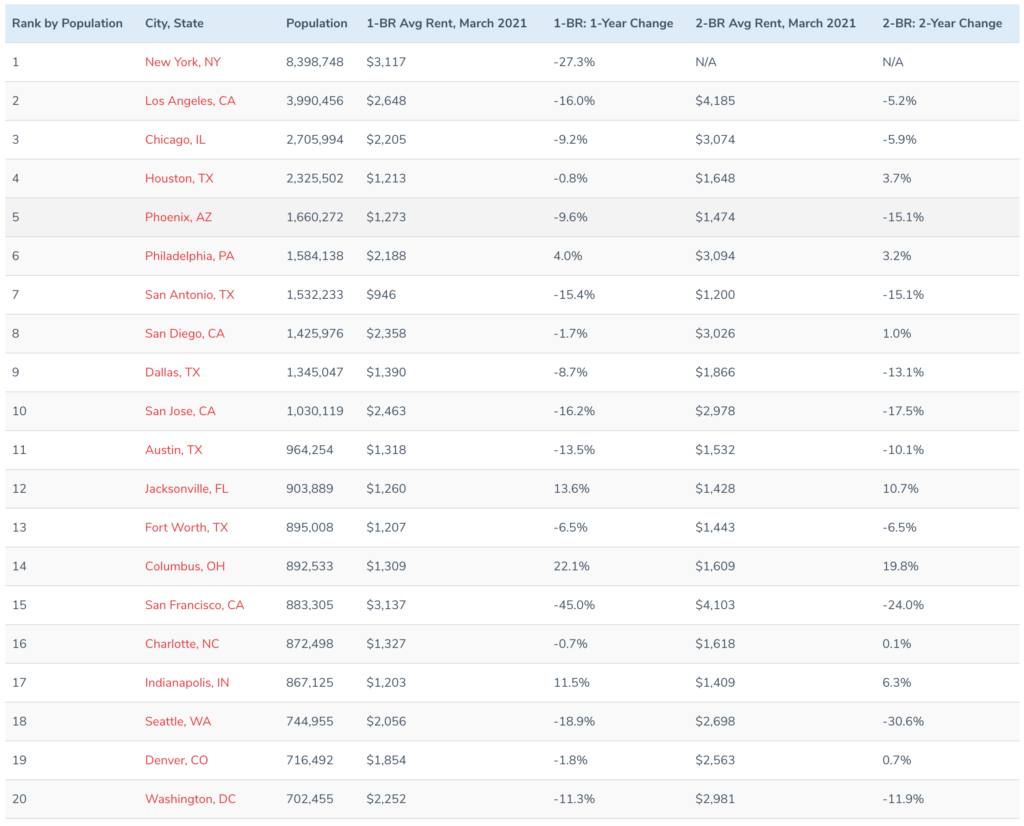Click the 1-BR Avg Rent, March 2021 header
The image size is (1024, 826).
pos(447,24)
